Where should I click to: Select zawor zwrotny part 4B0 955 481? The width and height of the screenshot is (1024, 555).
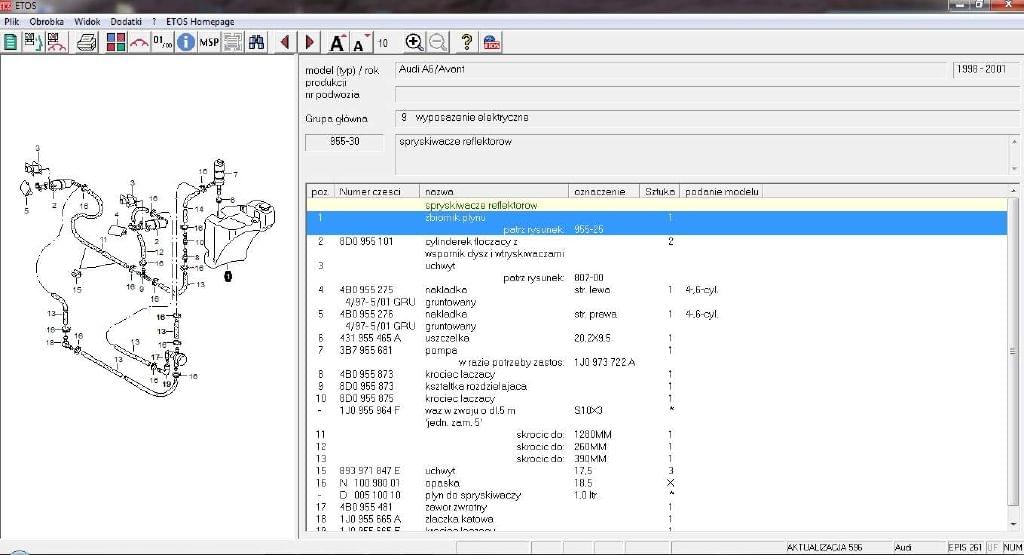(366, 507)
